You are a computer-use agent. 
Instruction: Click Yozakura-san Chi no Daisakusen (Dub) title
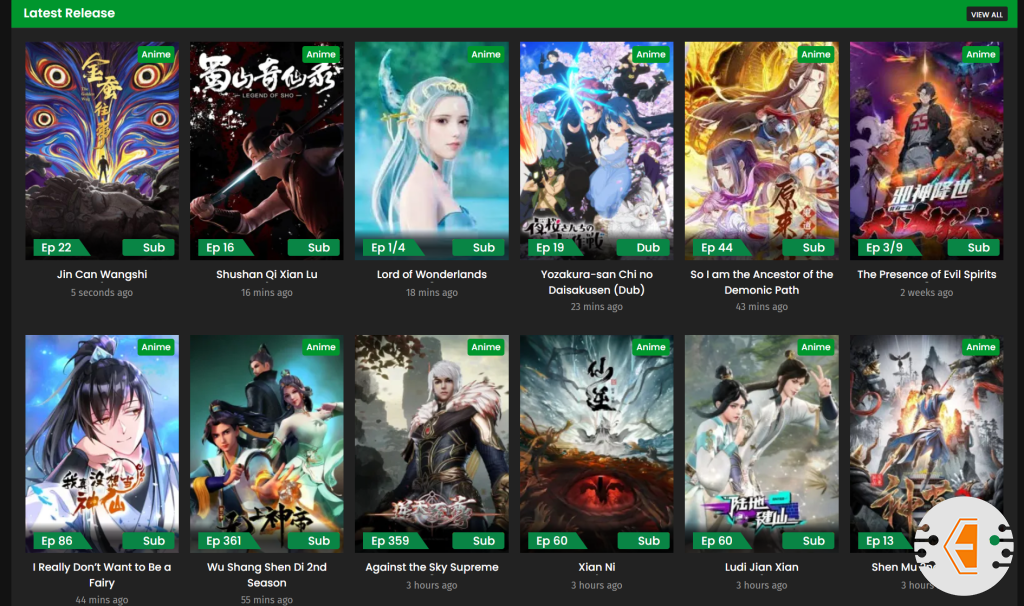click(x=596, y=282)
